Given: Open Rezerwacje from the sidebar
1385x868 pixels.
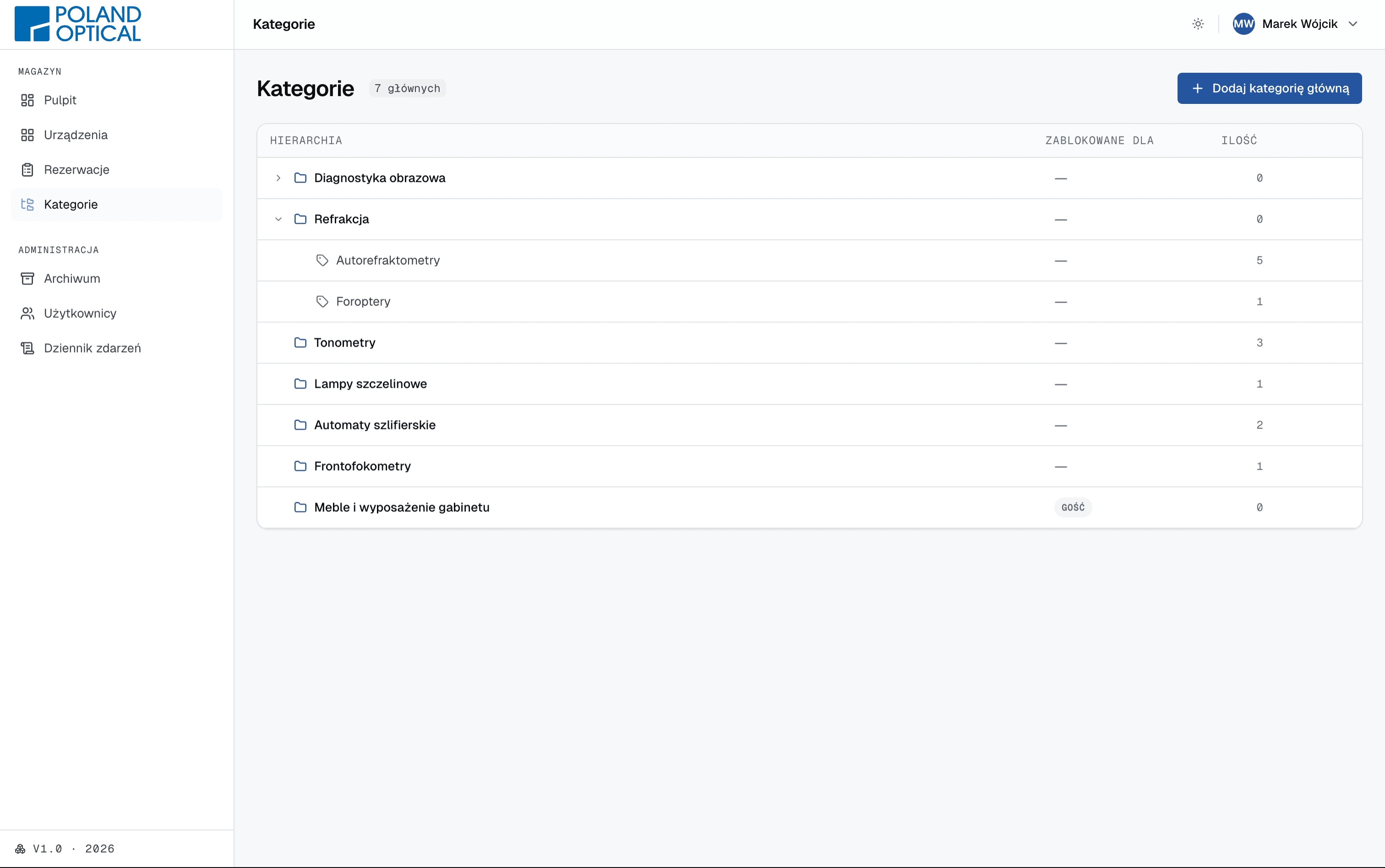Looking at the screenshot, I should pos(117,170).
